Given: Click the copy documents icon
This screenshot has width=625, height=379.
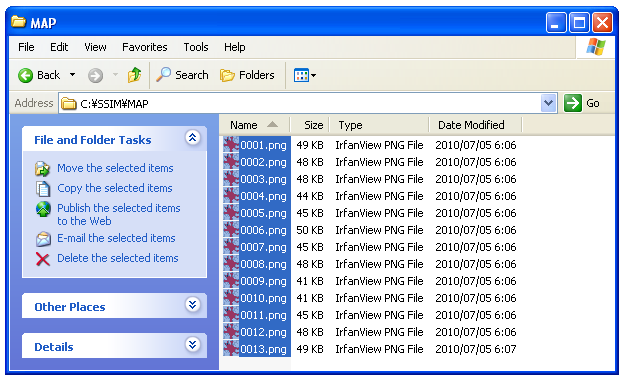Looking at the screenshot, I should tap(43, 189).
